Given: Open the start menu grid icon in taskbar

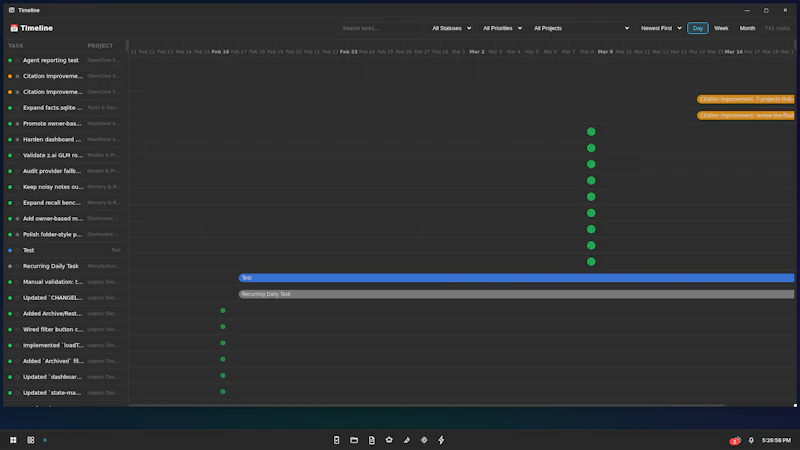Looking at the screenshot, I should coord(13,440).
